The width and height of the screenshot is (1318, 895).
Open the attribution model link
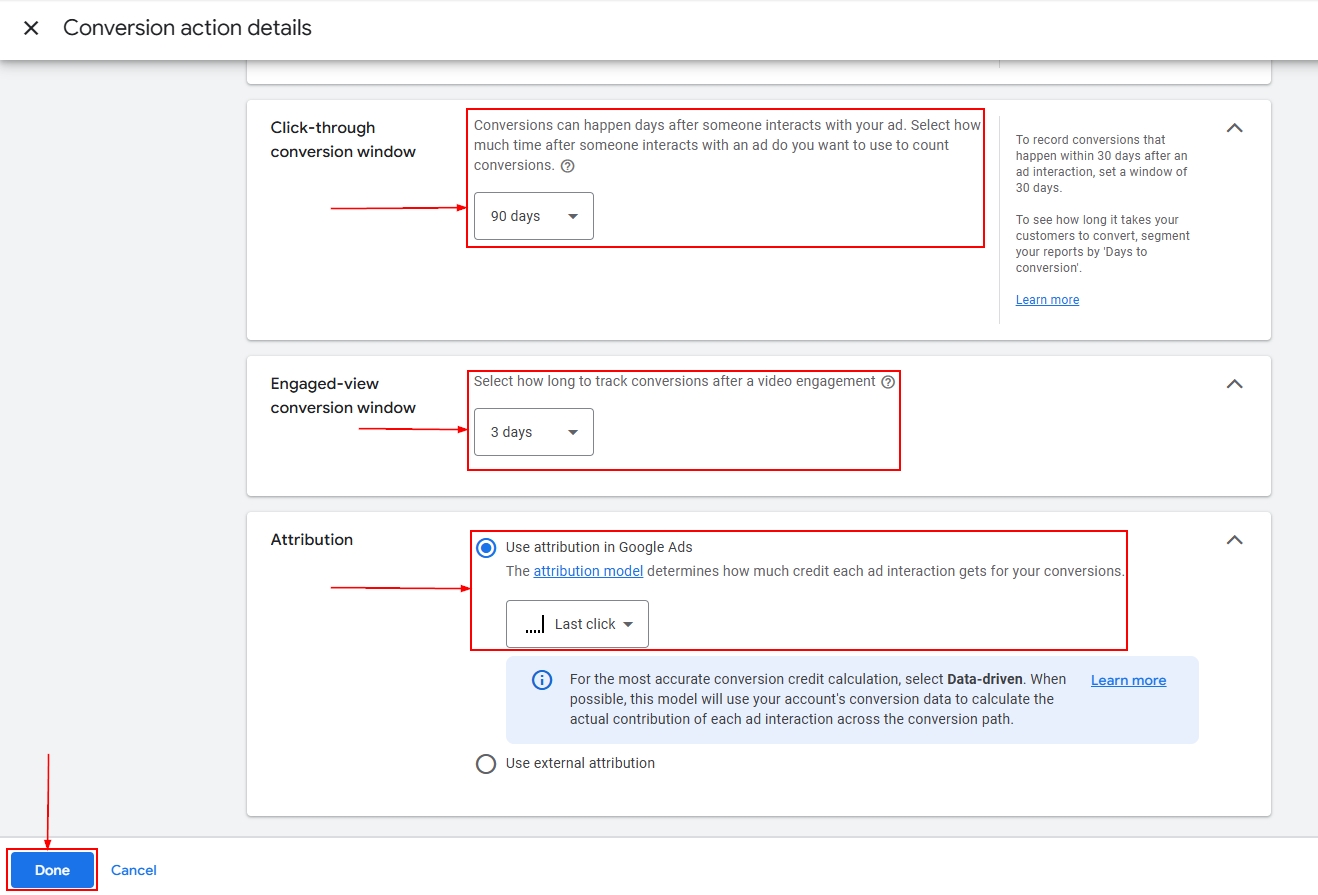point(588,571)
